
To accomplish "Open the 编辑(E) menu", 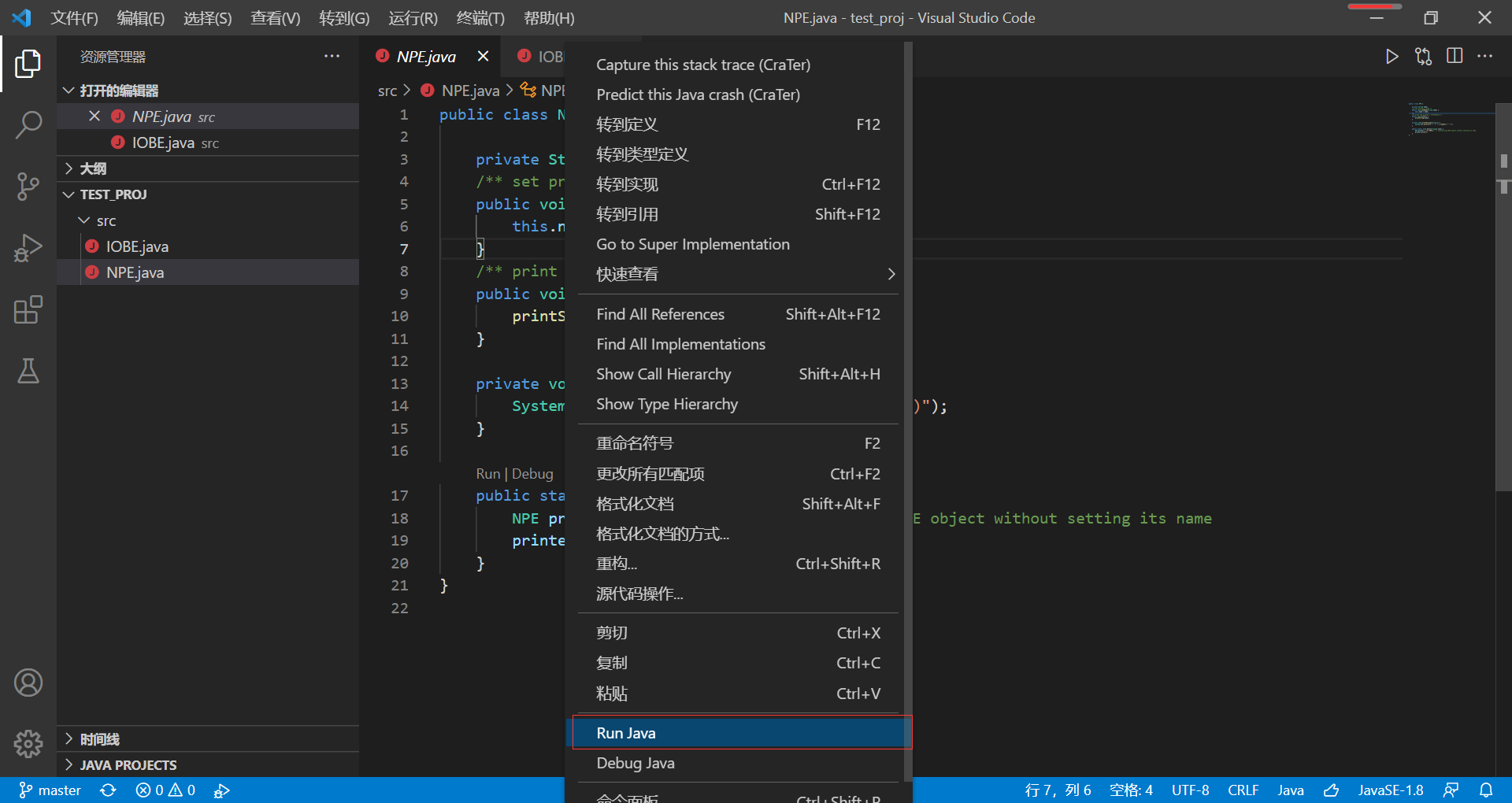I will (x=141, y=17).
